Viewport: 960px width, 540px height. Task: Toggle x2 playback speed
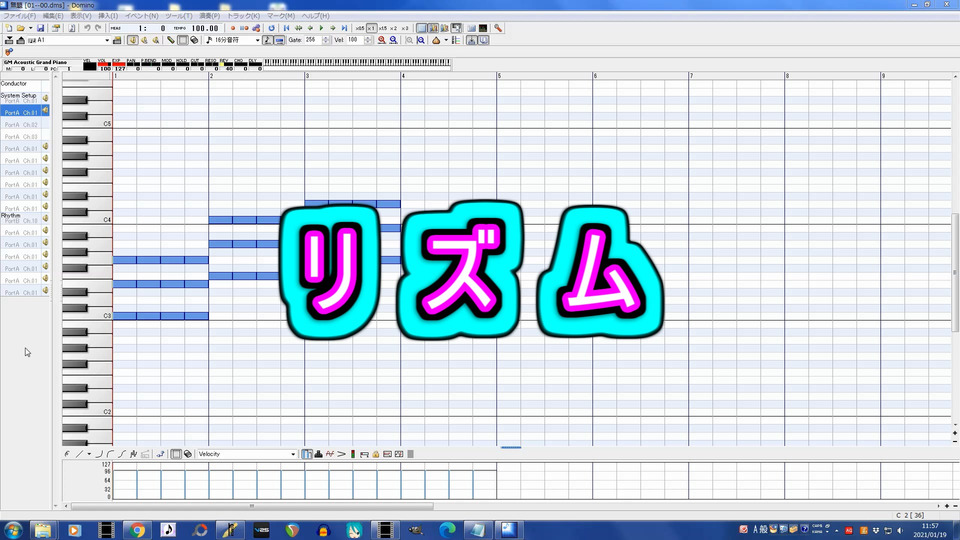(x=394, y=28)
